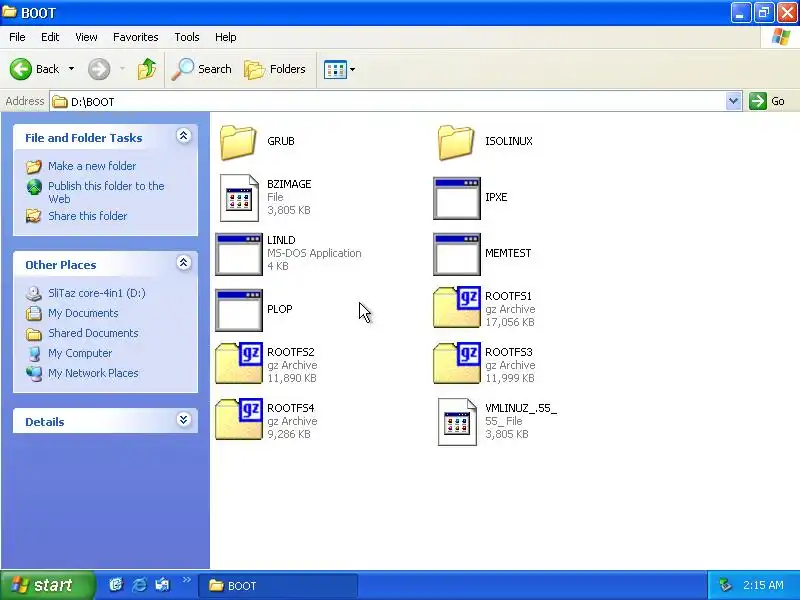This screenshot has width=800, height=600.
Task: Select the ROOTFS3 gz archive icon
Action: (457, 364)
